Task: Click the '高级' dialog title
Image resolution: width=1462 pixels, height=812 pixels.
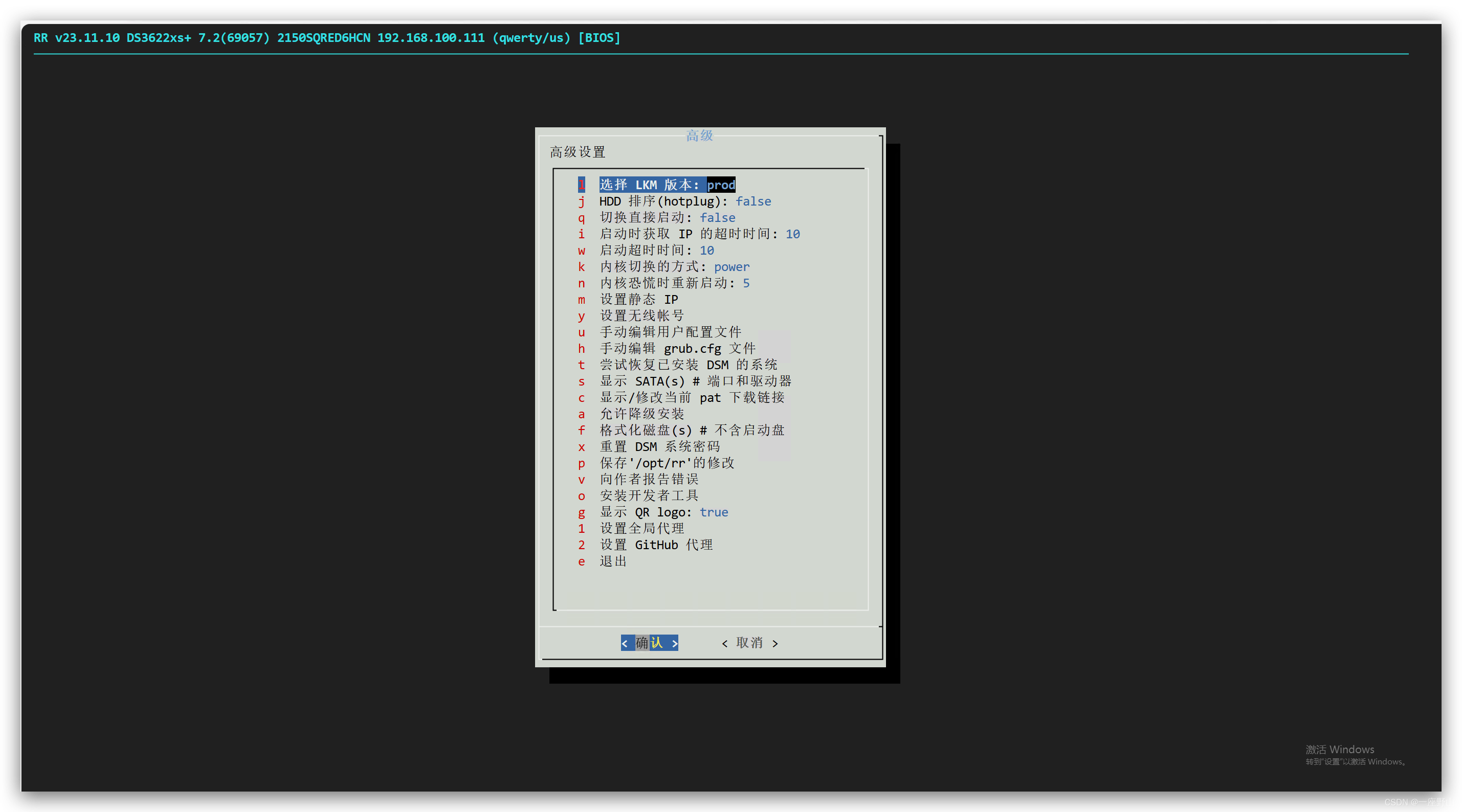Action: coord(699,136)
